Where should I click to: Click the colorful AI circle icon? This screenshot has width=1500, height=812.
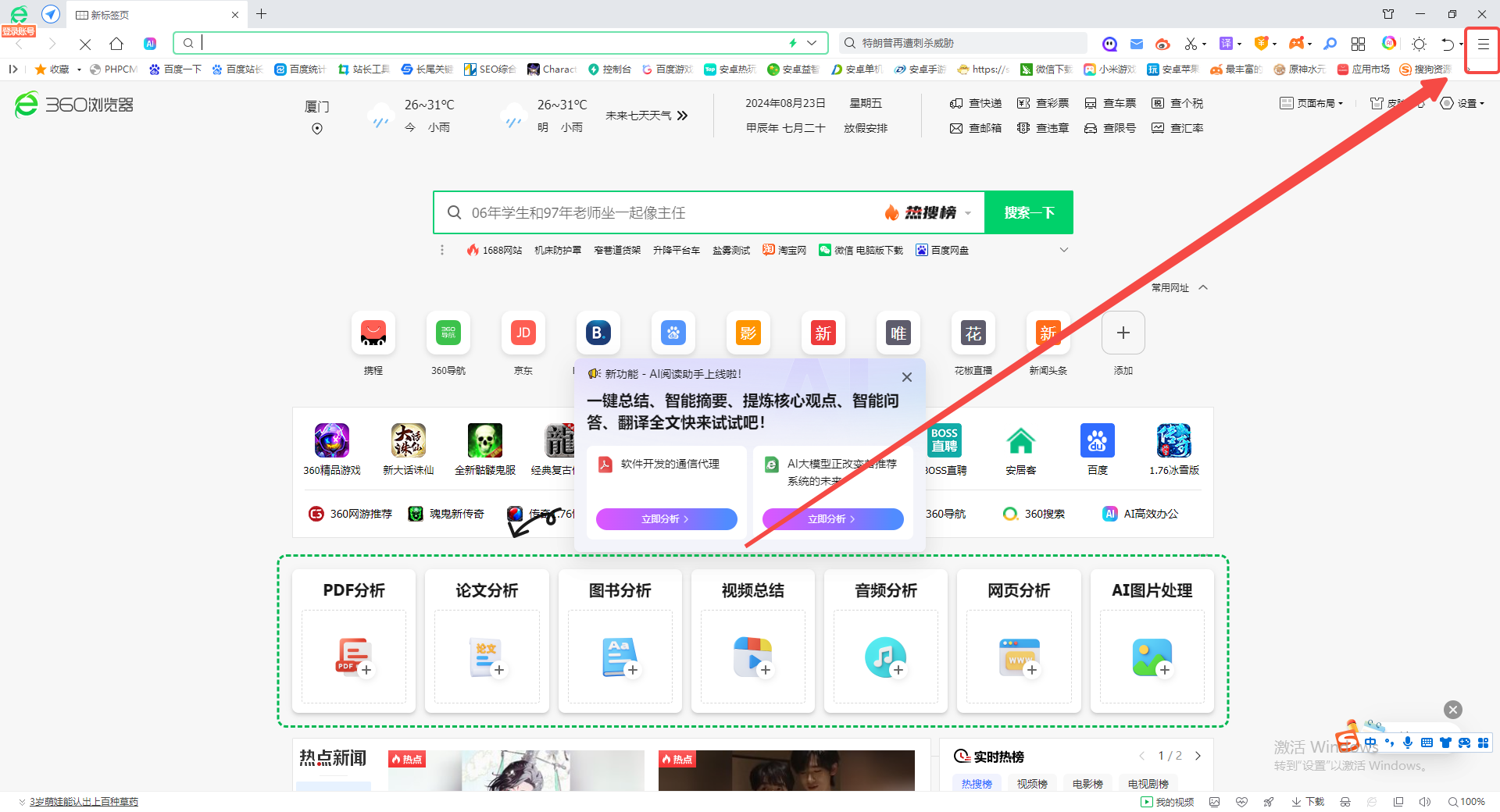1388,43
